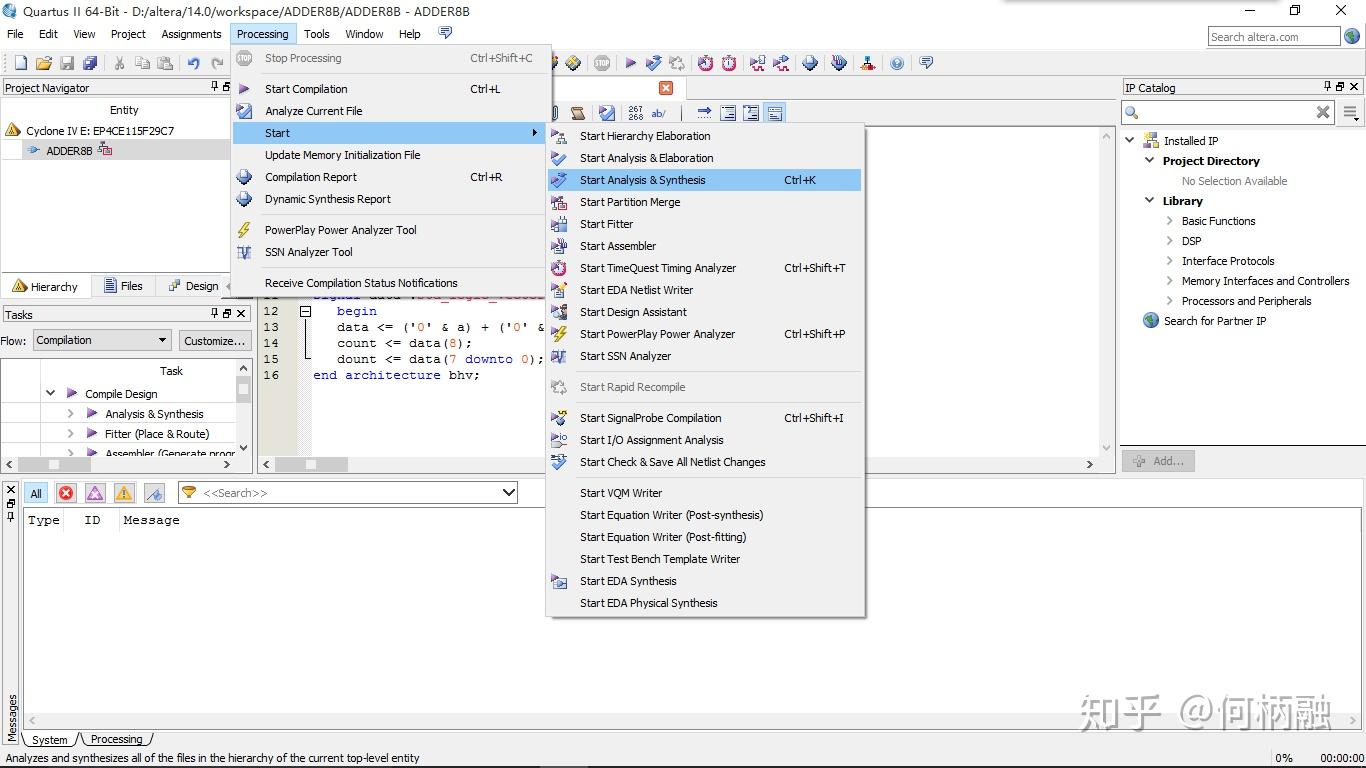
Task: Click the Tasks panel horizontal scrollbar
Action: [119, 464]
